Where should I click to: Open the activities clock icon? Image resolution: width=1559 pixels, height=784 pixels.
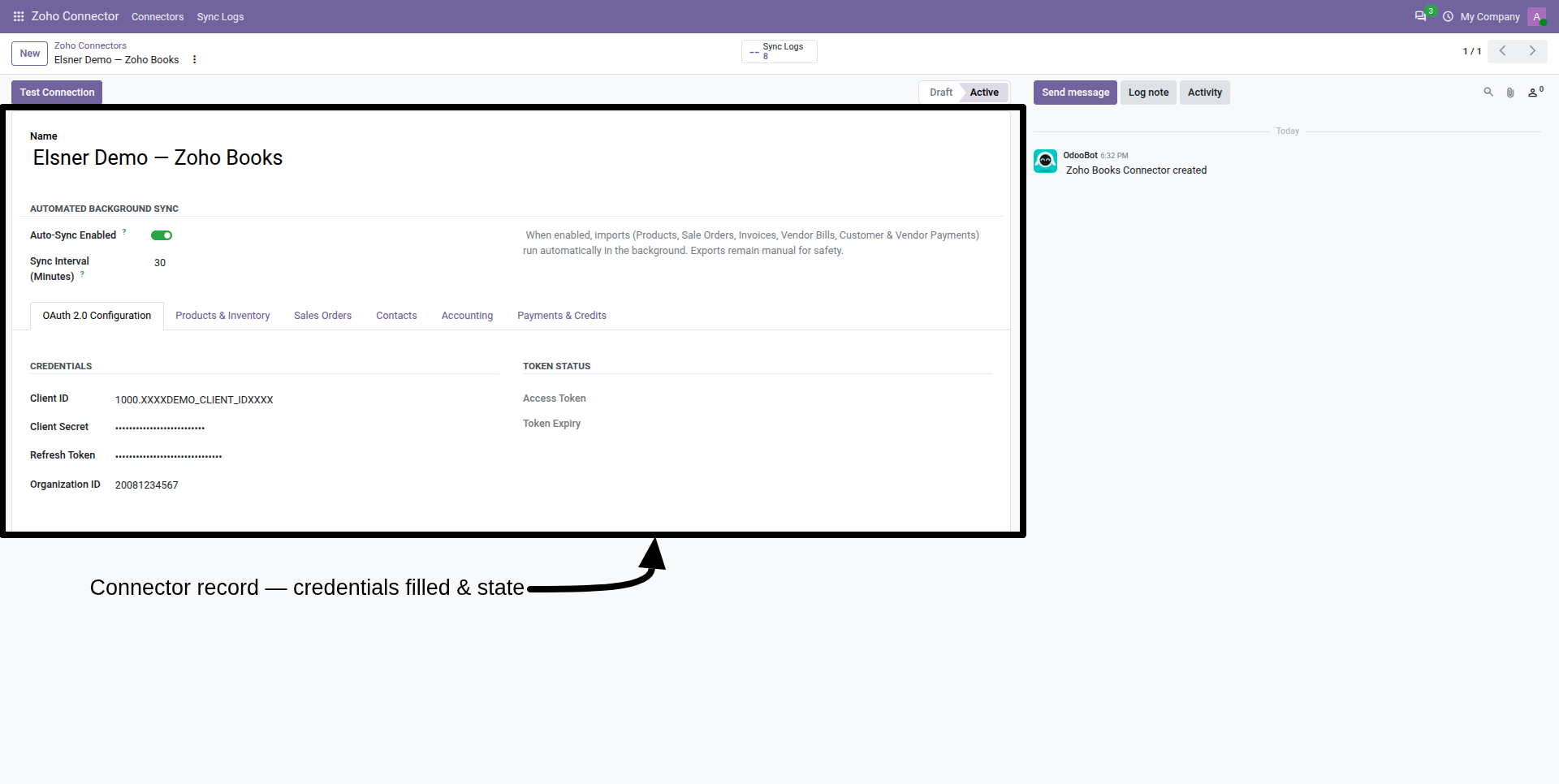(1448, 16)
